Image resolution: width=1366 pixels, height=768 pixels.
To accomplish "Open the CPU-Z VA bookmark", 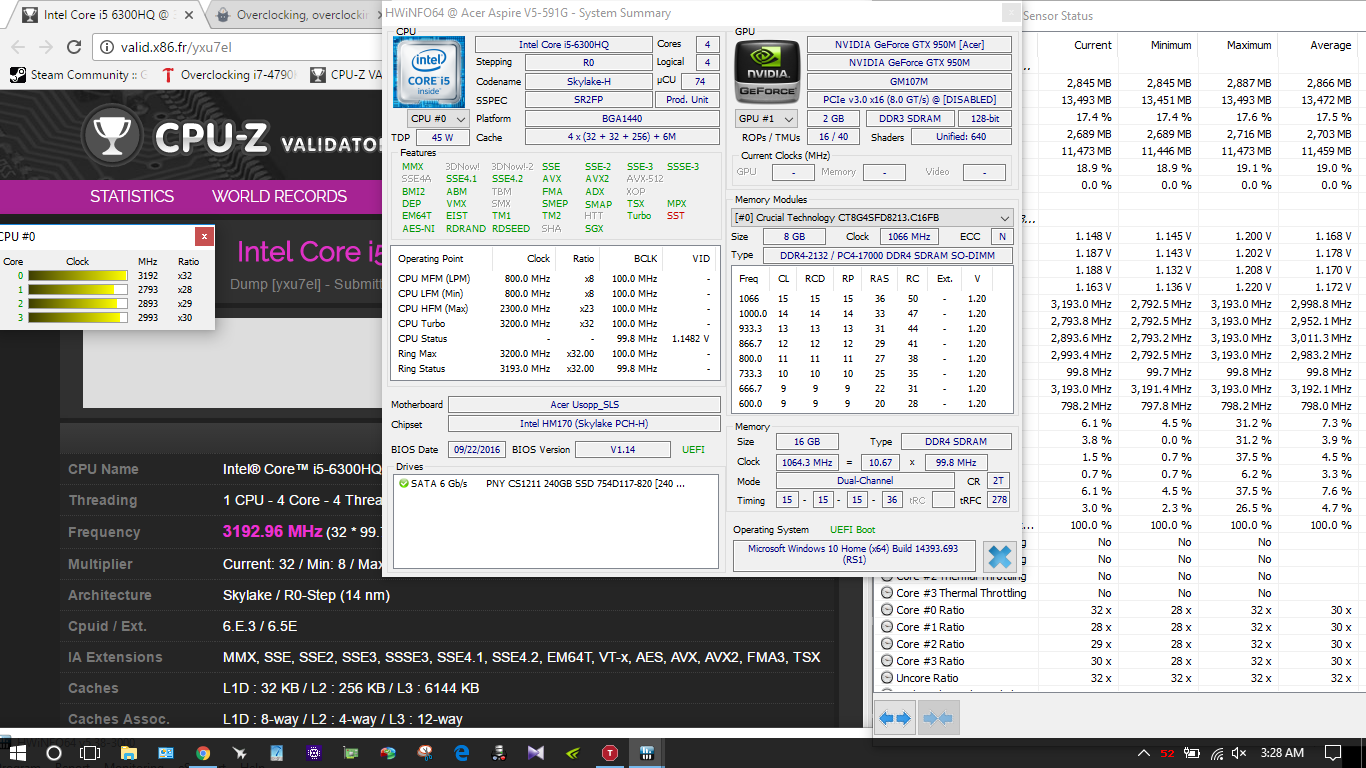I will (x=345, y=74).
